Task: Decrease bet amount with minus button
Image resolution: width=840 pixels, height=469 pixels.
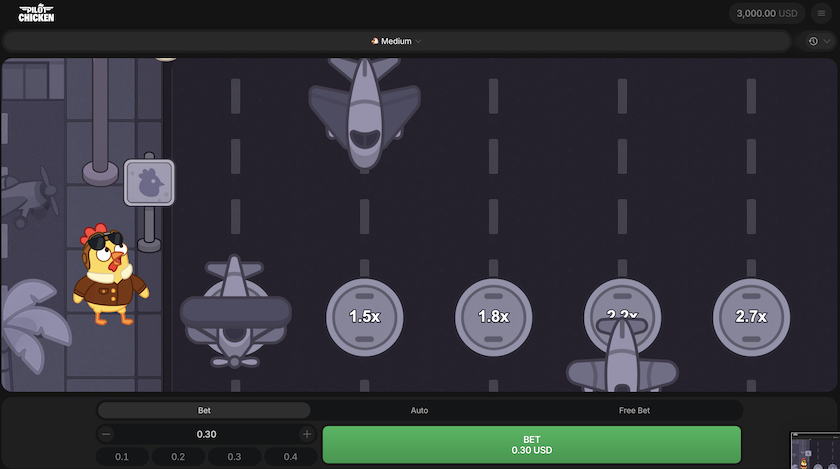Action: click(x=106, y=434)
